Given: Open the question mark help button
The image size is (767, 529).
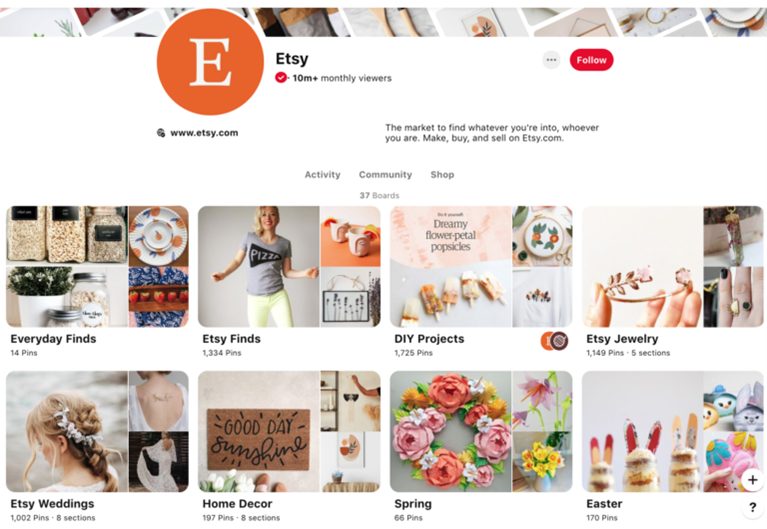Looking at the screenshot, I should 753,507.
